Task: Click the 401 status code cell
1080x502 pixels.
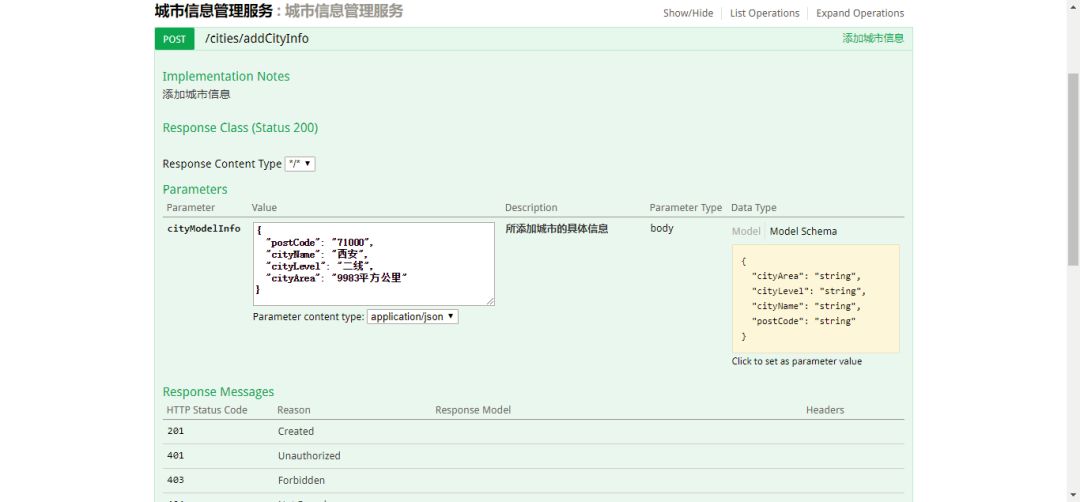Action: click(x=176, y=456)
